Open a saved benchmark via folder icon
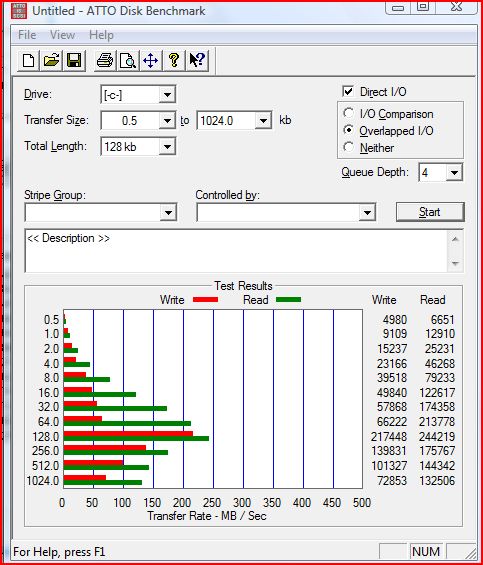This screenshot has width=483, height=565. (x=51, y=60)
